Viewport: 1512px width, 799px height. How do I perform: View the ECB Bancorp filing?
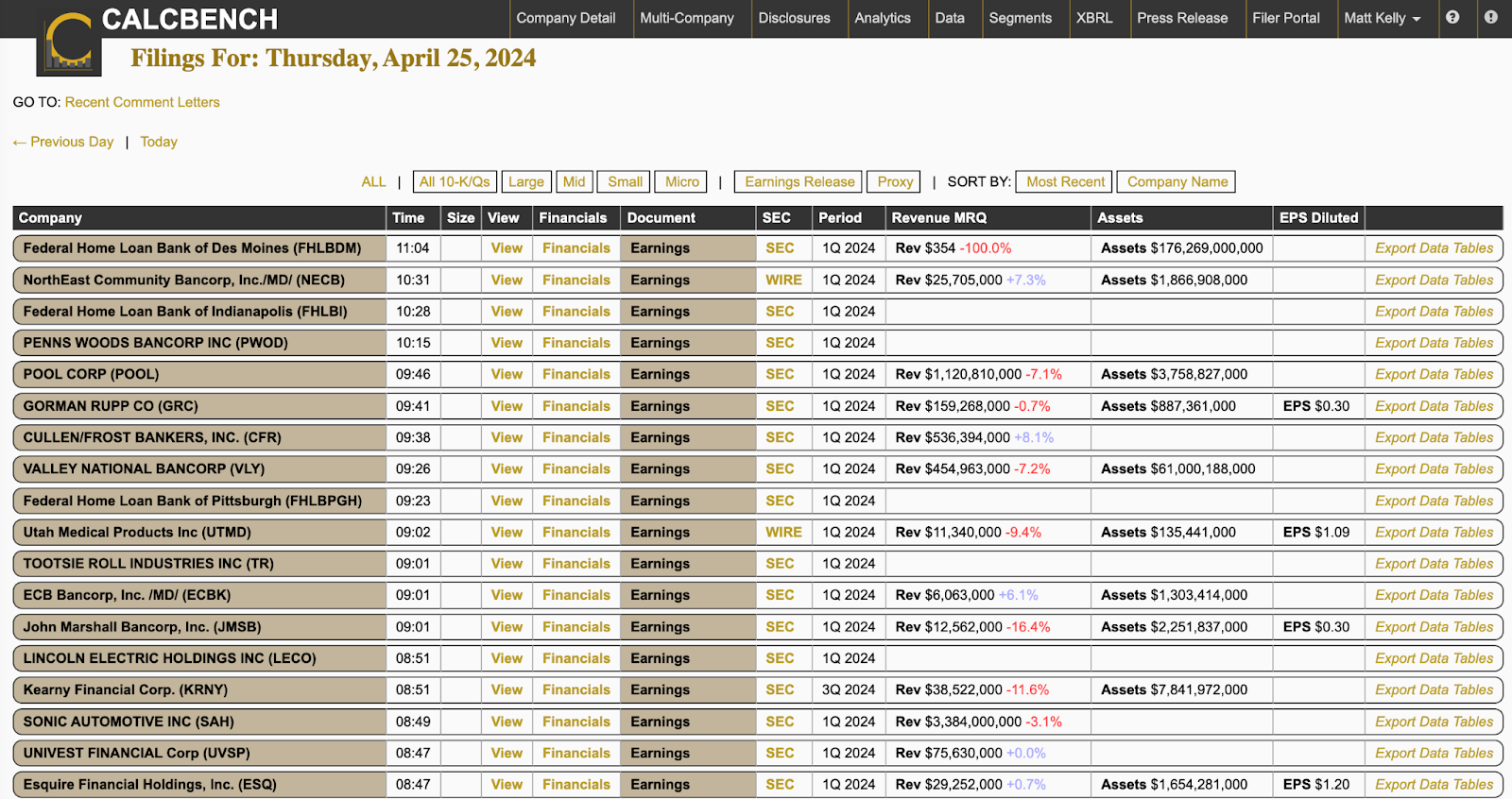(507, 595)
